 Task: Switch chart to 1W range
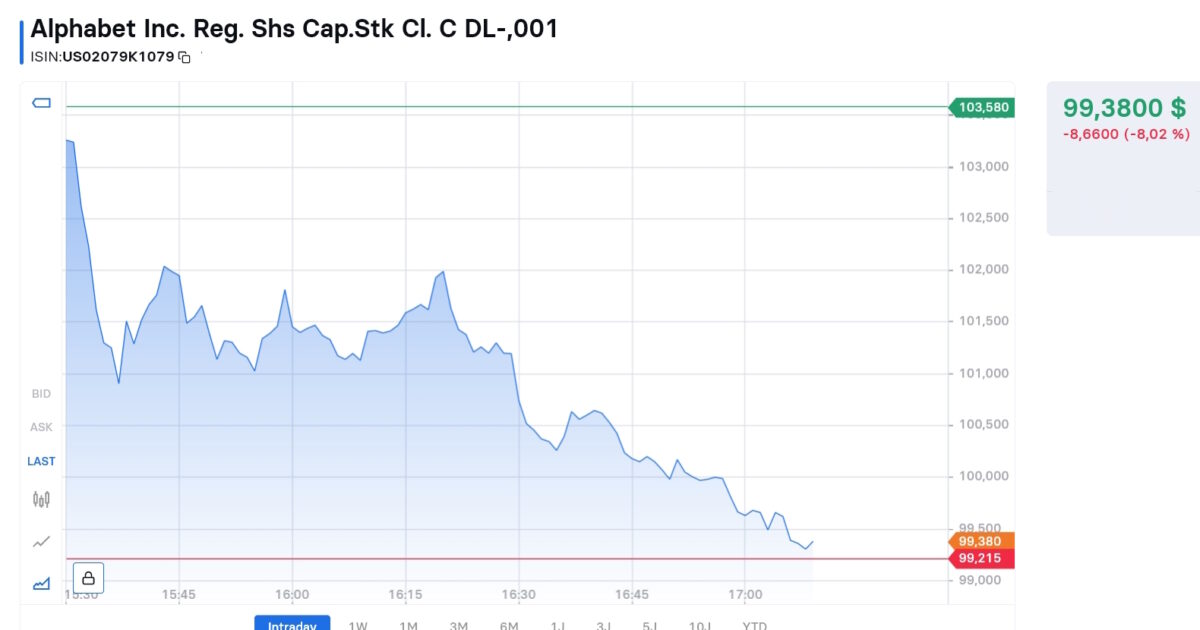tap(358, 625)
